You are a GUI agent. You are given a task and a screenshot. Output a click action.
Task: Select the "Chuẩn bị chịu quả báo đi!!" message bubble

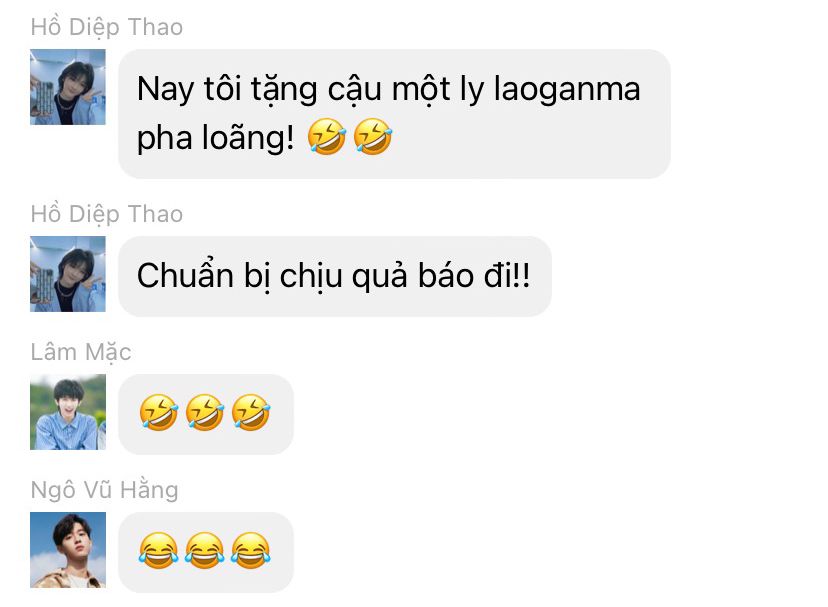click(x=335, y=276)
